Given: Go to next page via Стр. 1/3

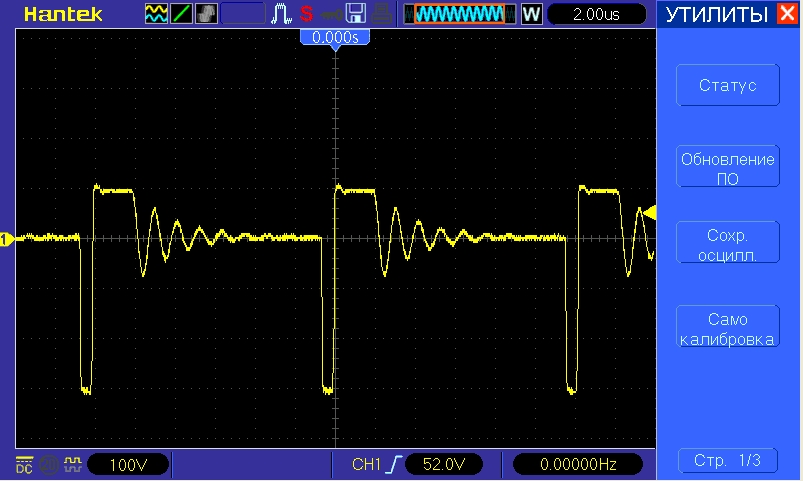Looking at the screenshot, I should point(727,461).
